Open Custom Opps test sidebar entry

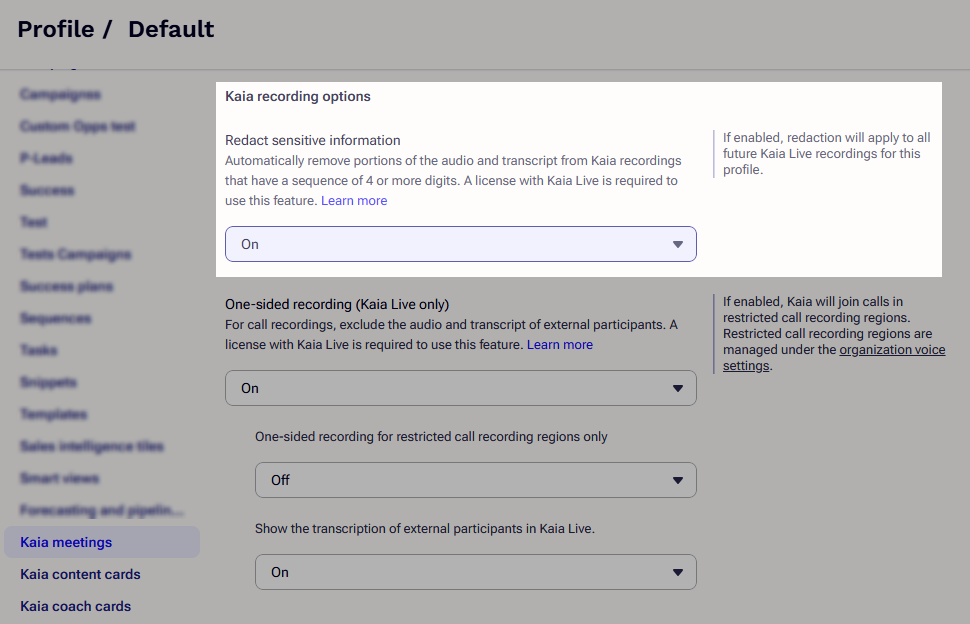(78, 126)
